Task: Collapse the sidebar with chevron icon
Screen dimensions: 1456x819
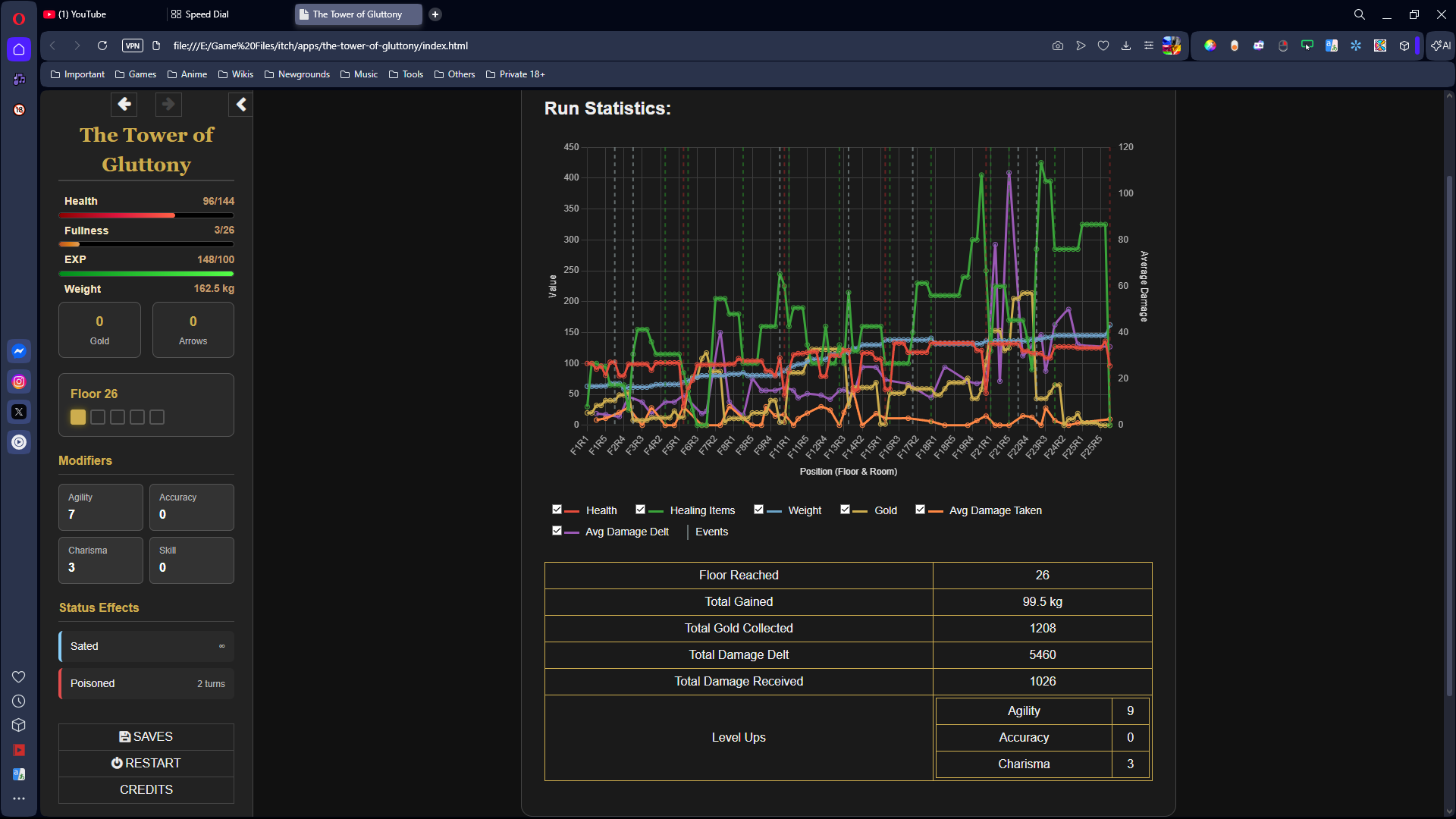Action: (241, 104)
